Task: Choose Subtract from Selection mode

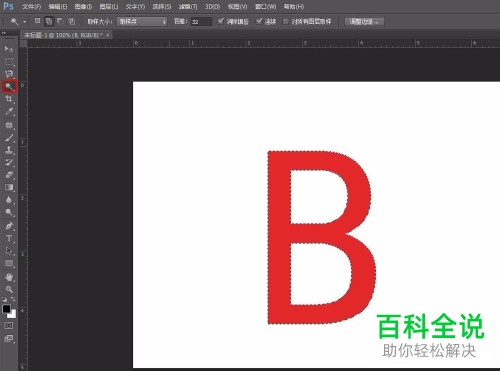Action: 60,21
